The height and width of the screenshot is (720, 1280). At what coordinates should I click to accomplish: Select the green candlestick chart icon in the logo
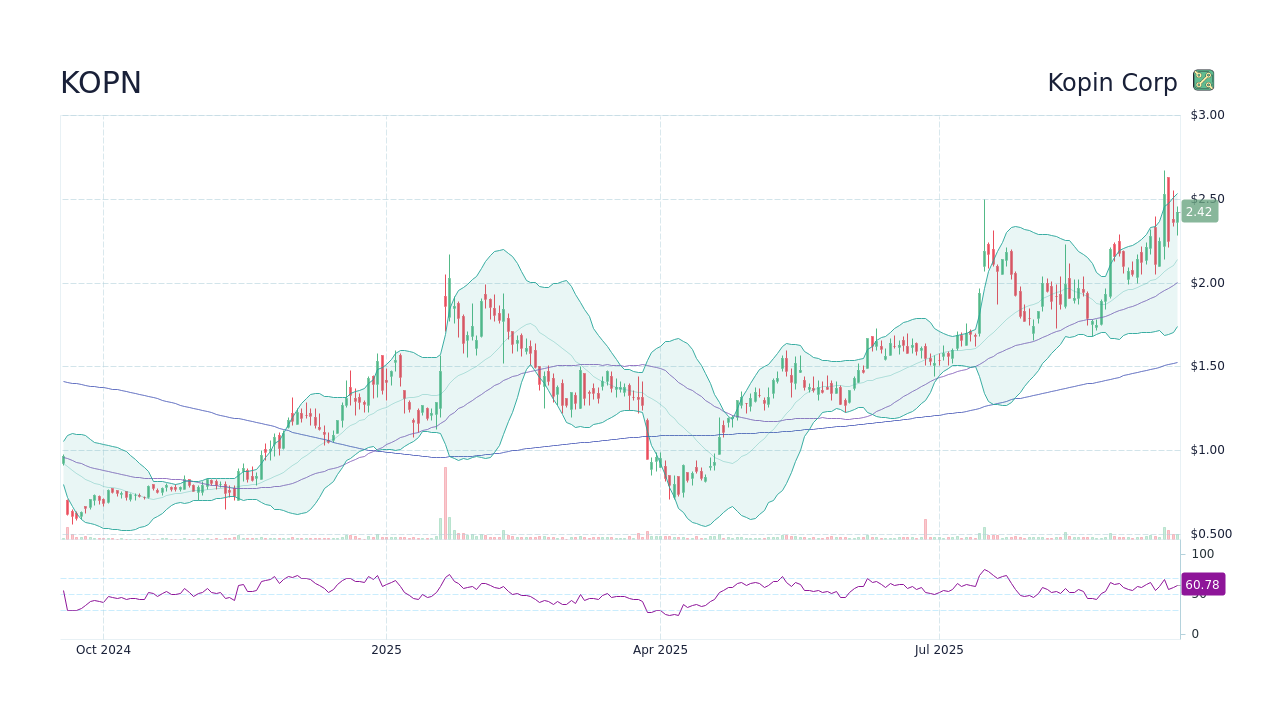coord(1203,79)
